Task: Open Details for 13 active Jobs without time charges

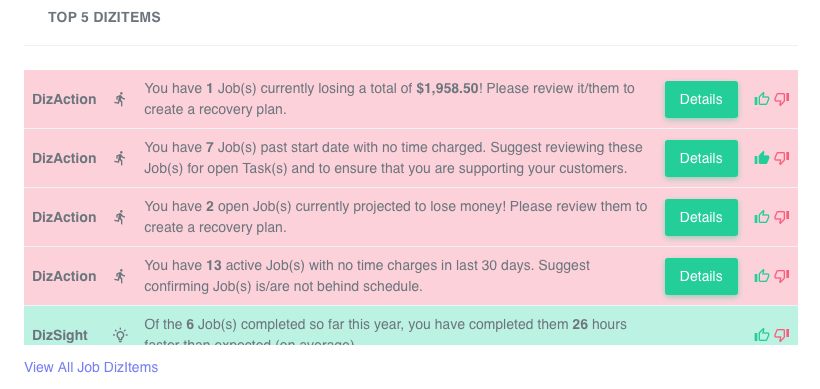Action: tap(701, 277)
